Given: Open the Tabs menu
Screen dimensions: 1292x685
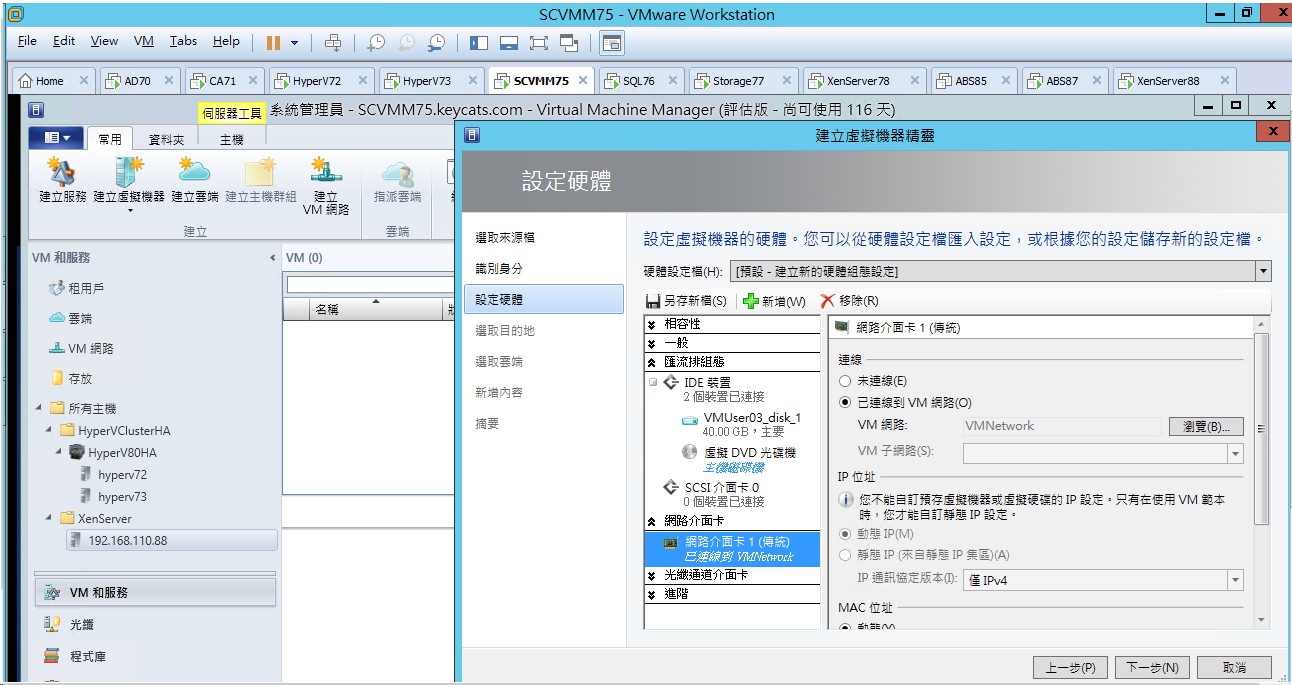Looking at the screenshot, I should (x=183, y=41).
